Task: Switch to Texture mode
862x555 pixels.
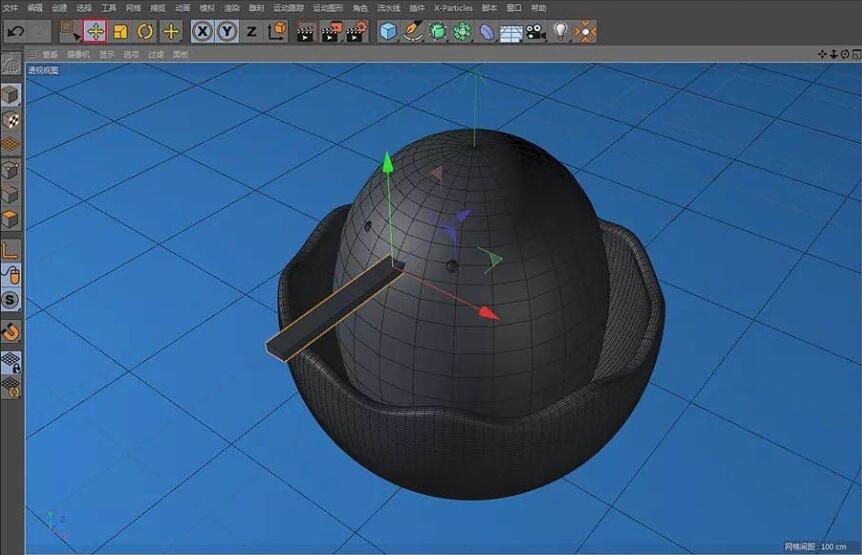Action: [x=11, y=120]
